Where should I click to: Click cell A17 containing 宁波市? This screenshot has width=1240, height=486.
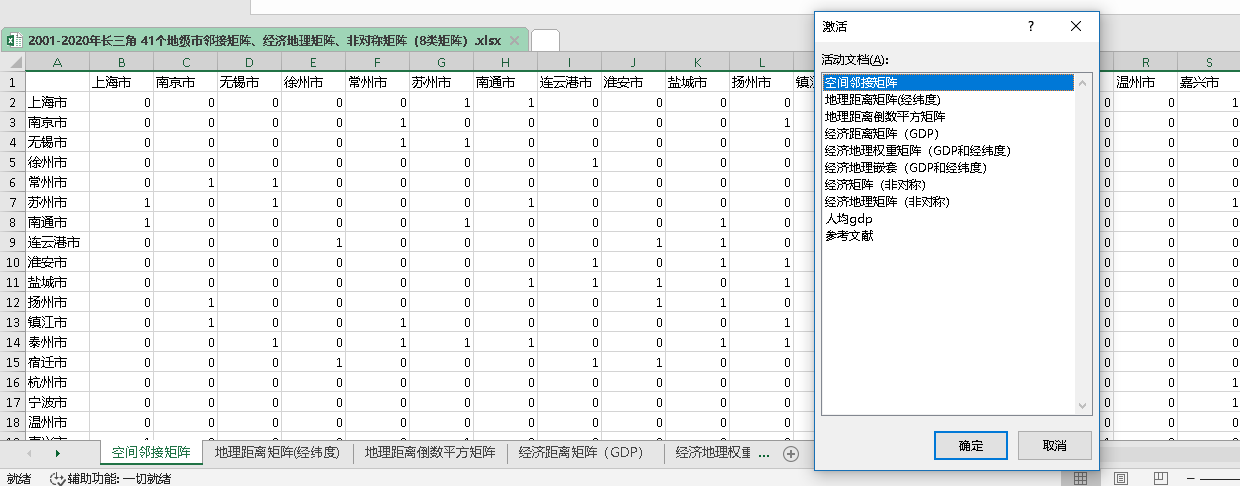coord(57,402)
